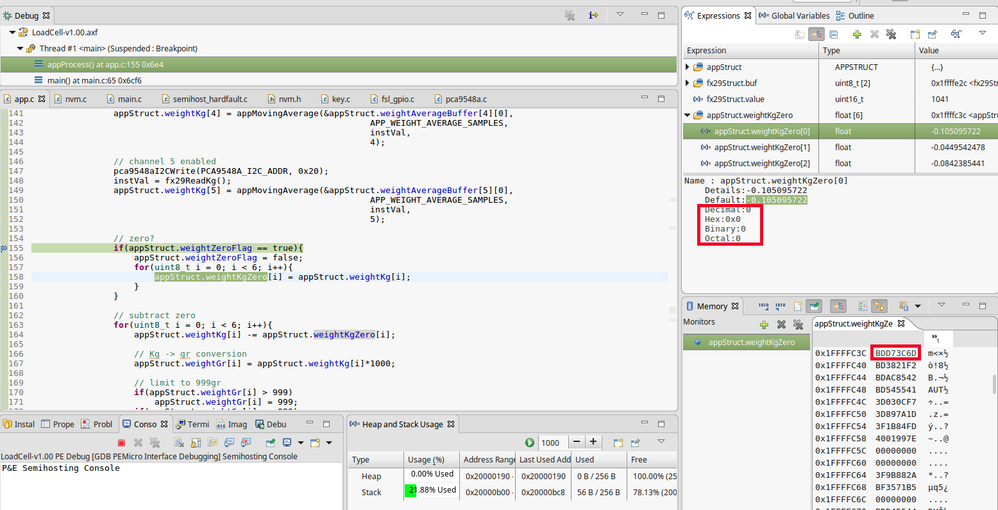Pin Expressions view to debug context
This screenshot has width=998, height=510.
(x=932, y=34)
